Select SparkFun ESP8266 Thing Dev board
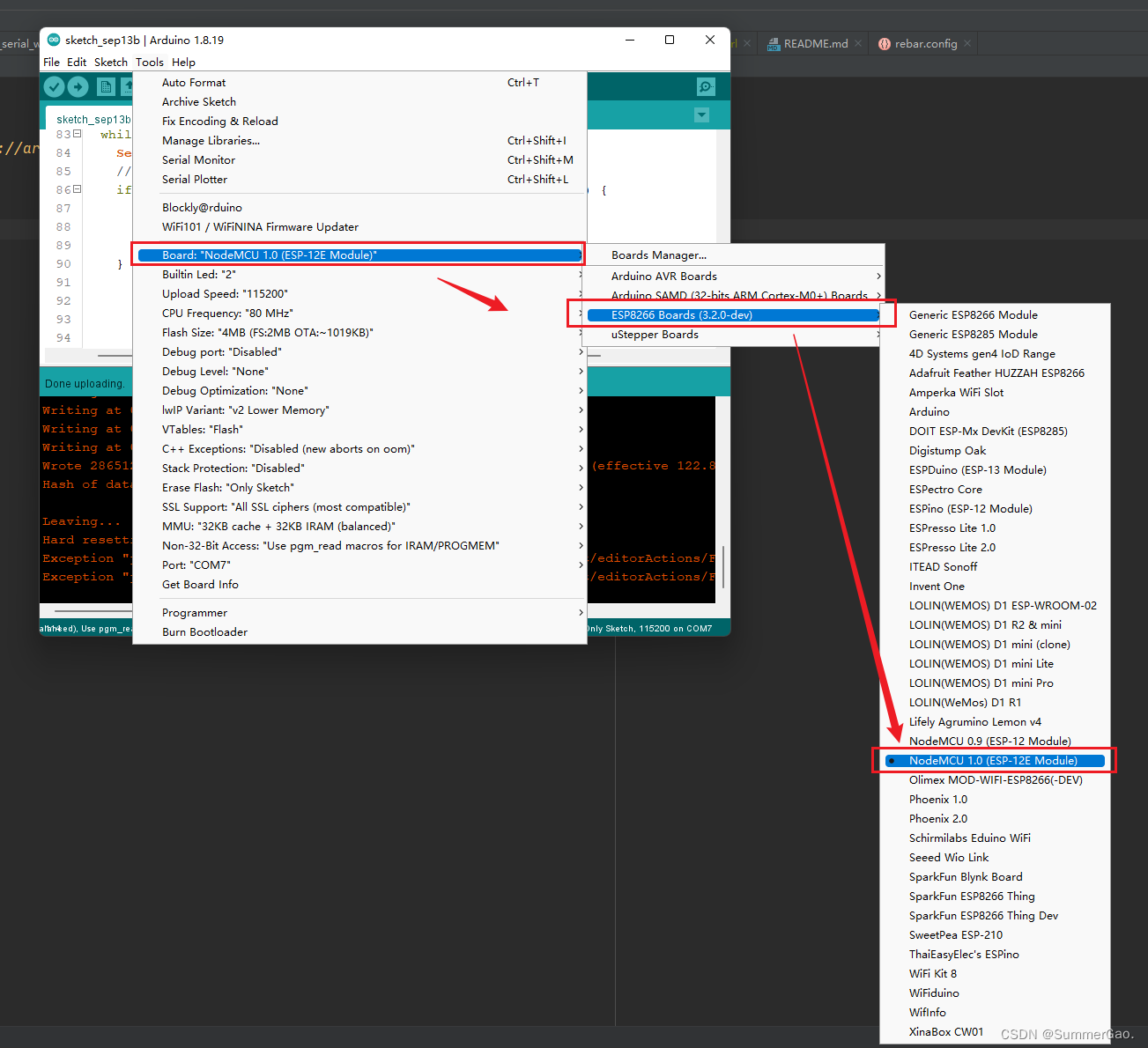Screen dimensions: 1148x1048 [995, 916]
